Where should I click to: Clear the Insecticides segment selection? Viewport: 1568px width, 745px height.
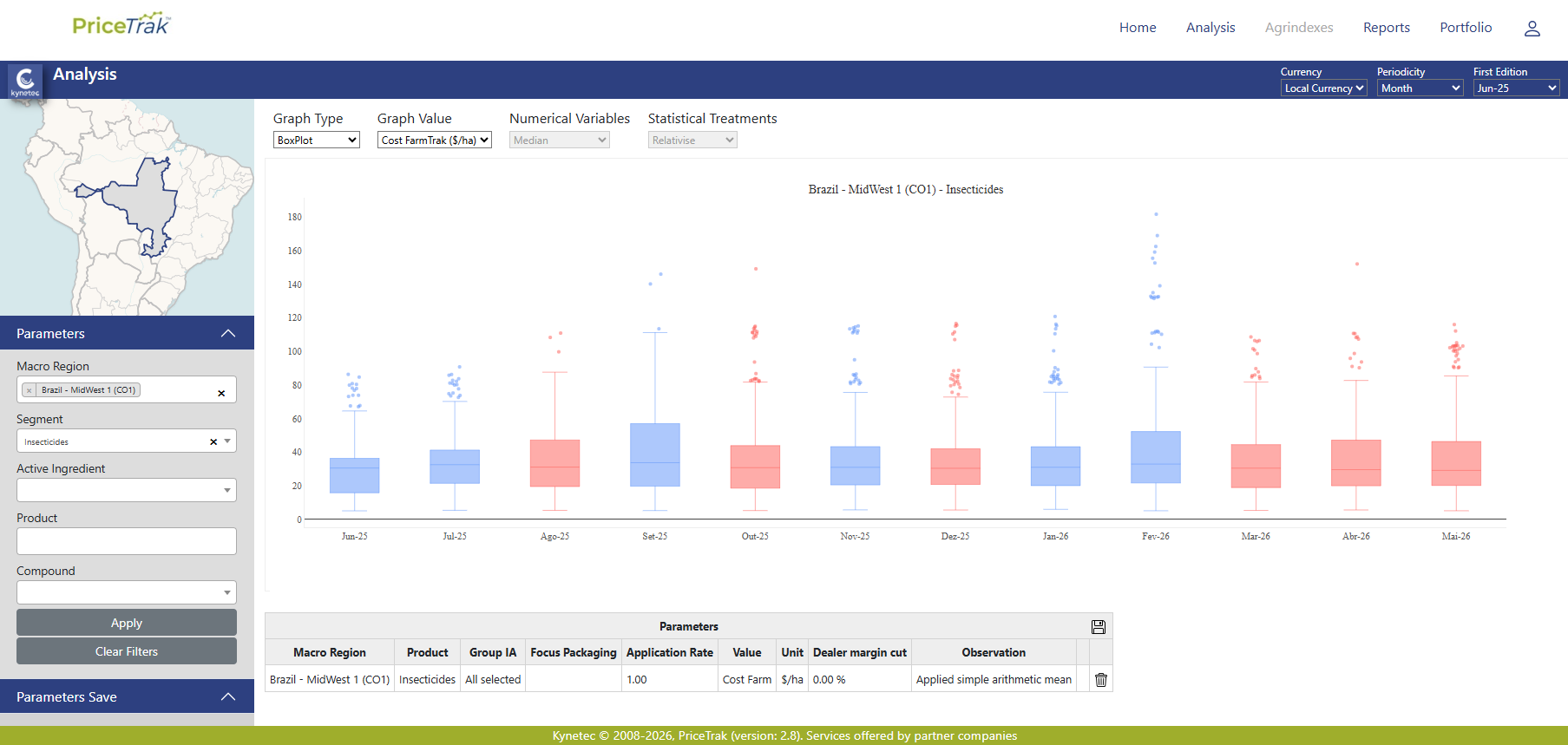213,442
